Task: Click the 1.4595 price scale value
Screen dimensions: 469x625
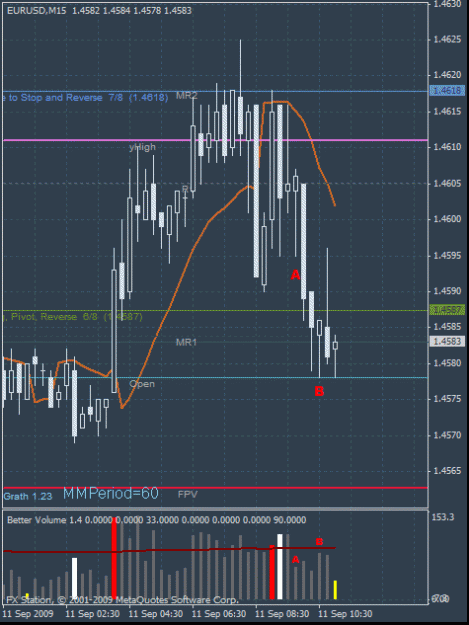Action: point(447,256)
